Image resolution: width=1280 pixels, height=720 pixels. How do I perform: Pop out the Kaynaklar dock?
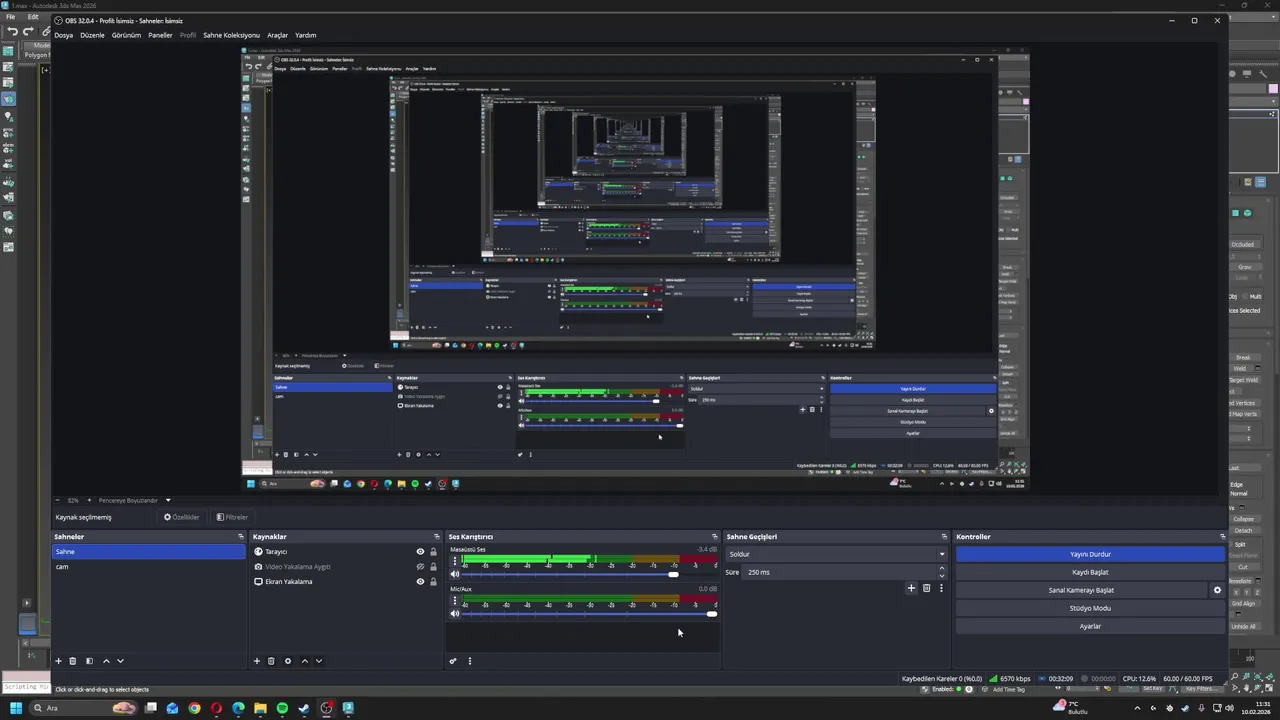point(437,537)
